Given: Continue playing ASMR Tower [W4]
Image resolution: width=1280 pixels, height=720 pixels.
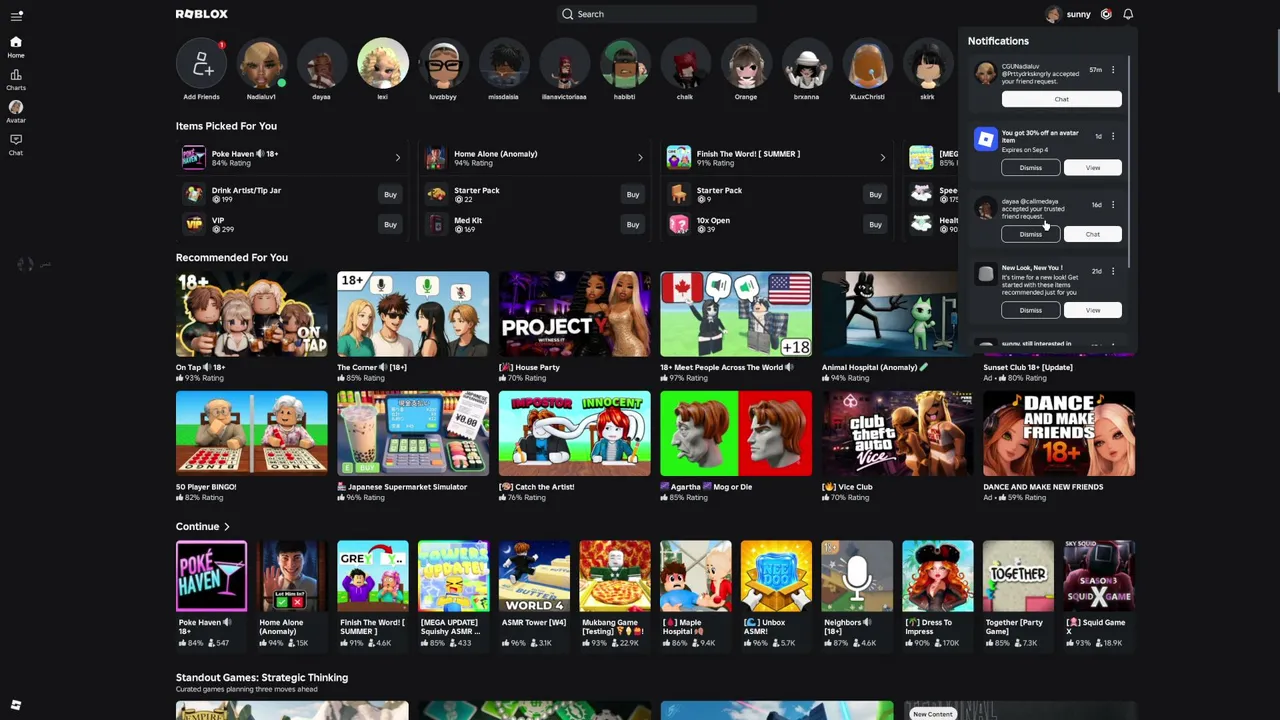Looking at the screenshot, I should point(534,576).
